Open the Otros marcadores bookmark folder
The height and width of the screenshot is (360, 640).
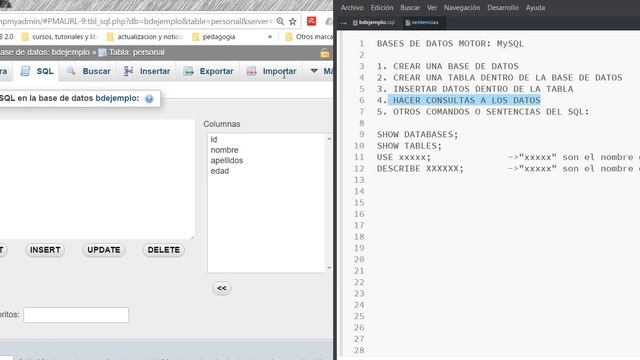point(309,37)
